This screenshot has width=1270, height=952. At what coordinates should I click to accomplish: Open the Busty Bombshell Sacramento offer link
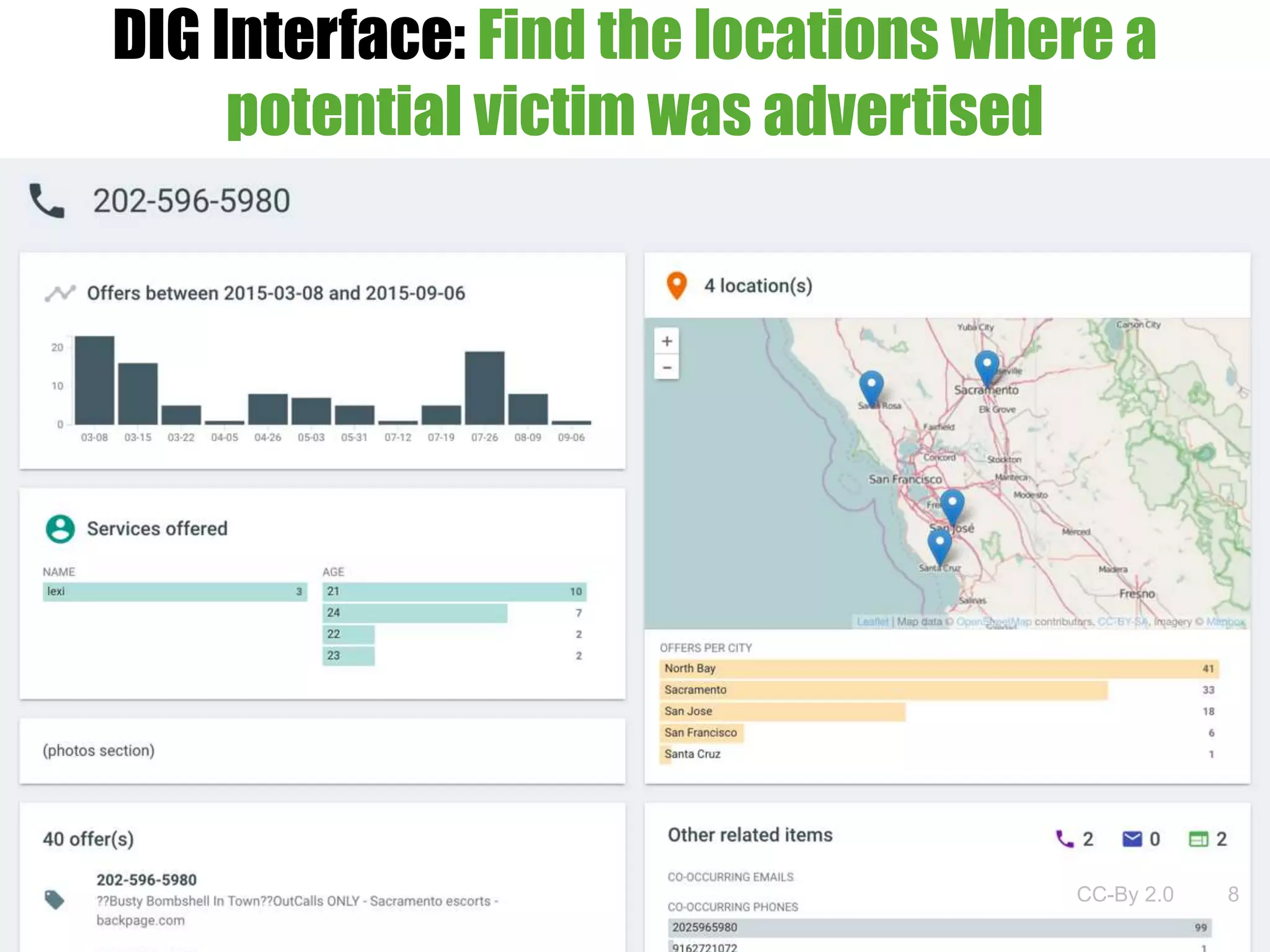(x=296, y=901)
